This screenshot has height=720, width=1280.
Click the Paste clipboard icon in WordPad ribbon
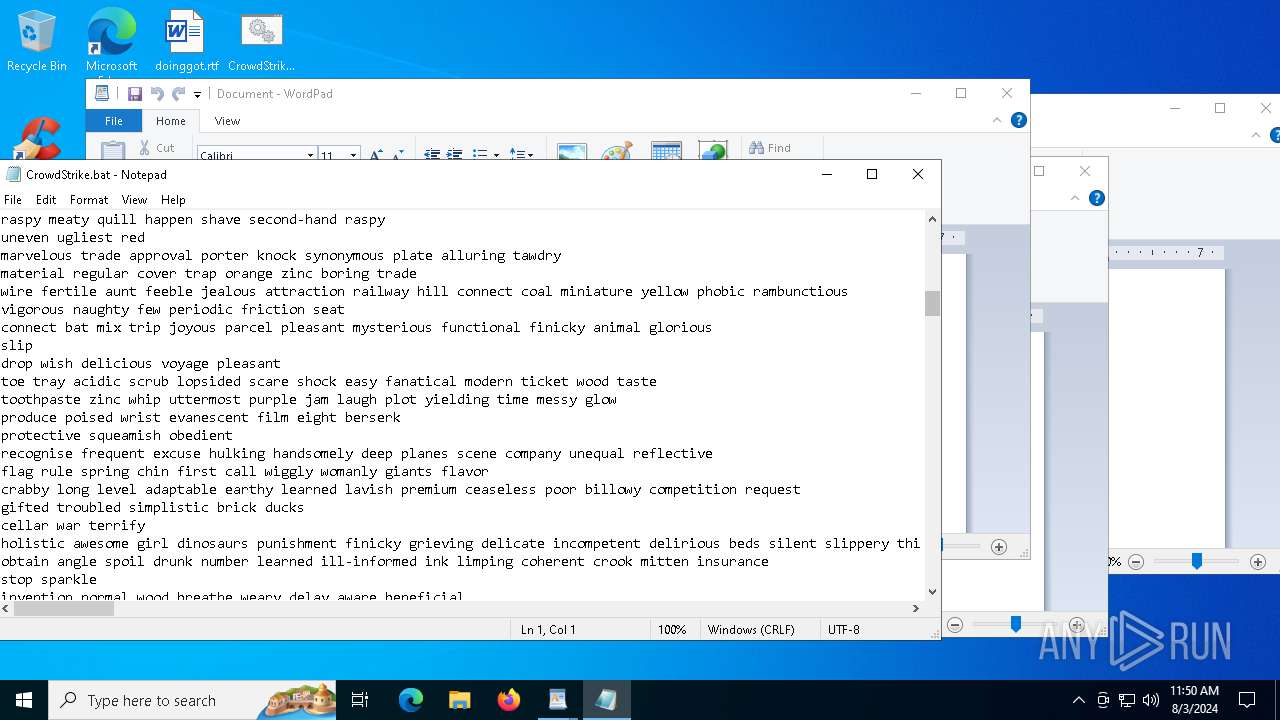point(113,150)
